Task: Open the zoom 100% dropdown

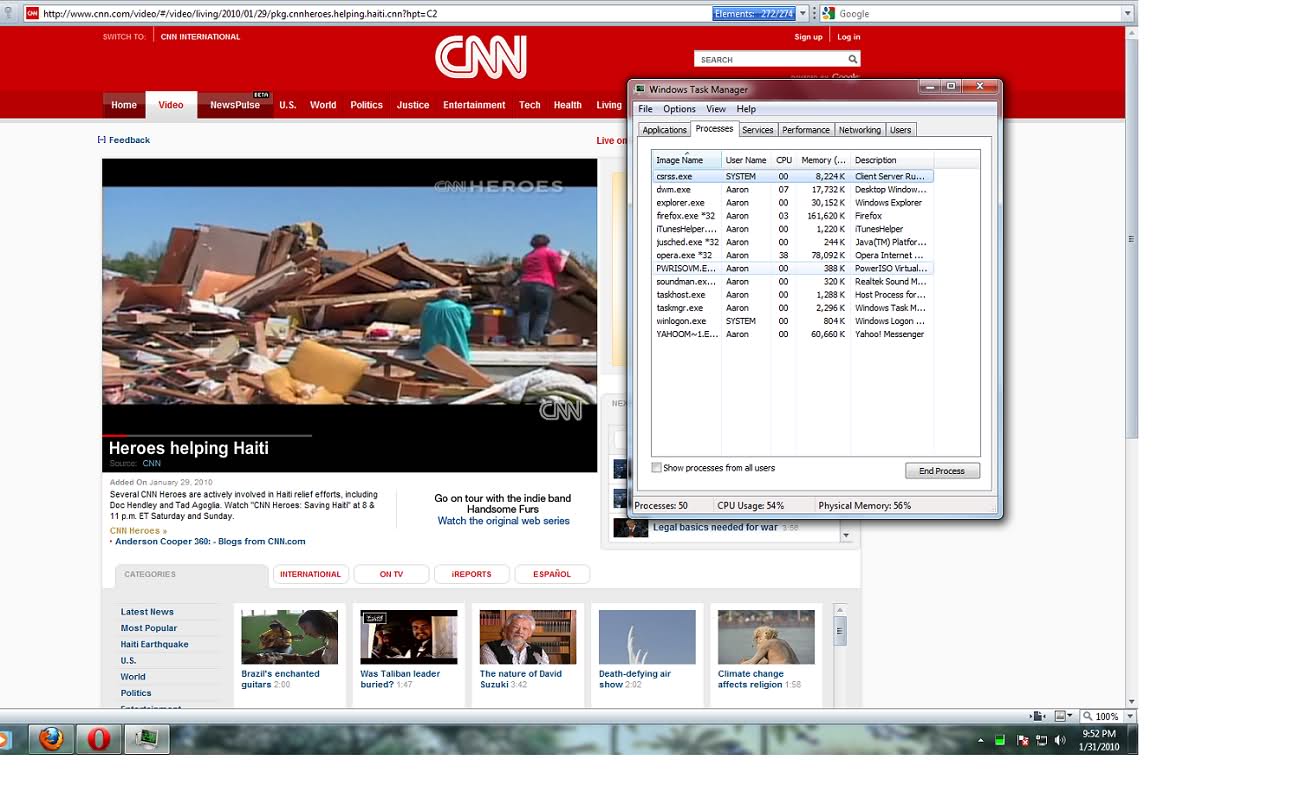Action: click(x=1128, y=716)
